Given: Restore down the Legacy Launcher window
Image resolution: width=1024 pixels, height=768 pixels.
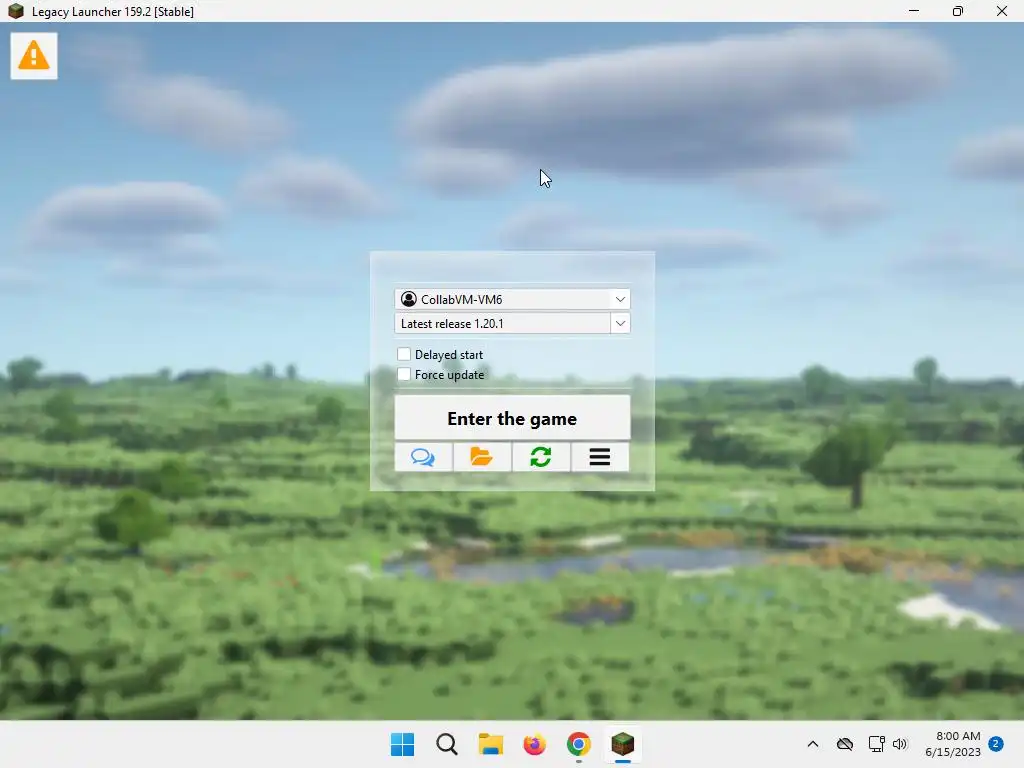Looking at the screenshot, I should (957, 11).
